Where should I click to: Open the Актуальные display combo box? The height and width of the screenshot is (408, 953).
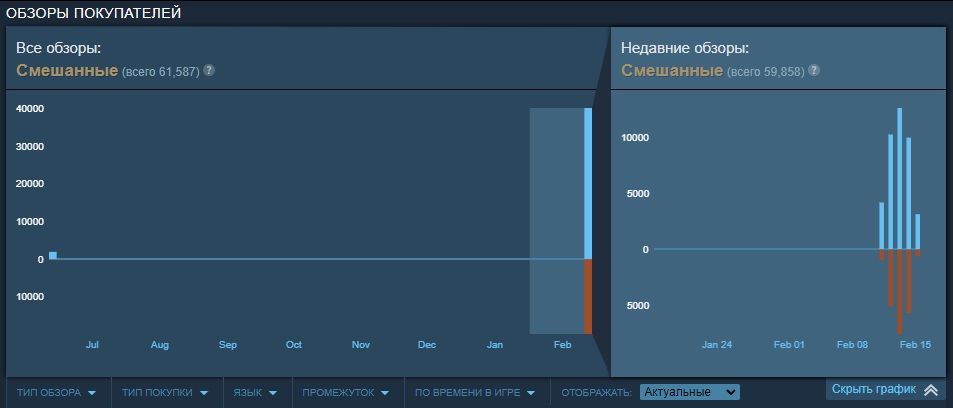[689, 392]
